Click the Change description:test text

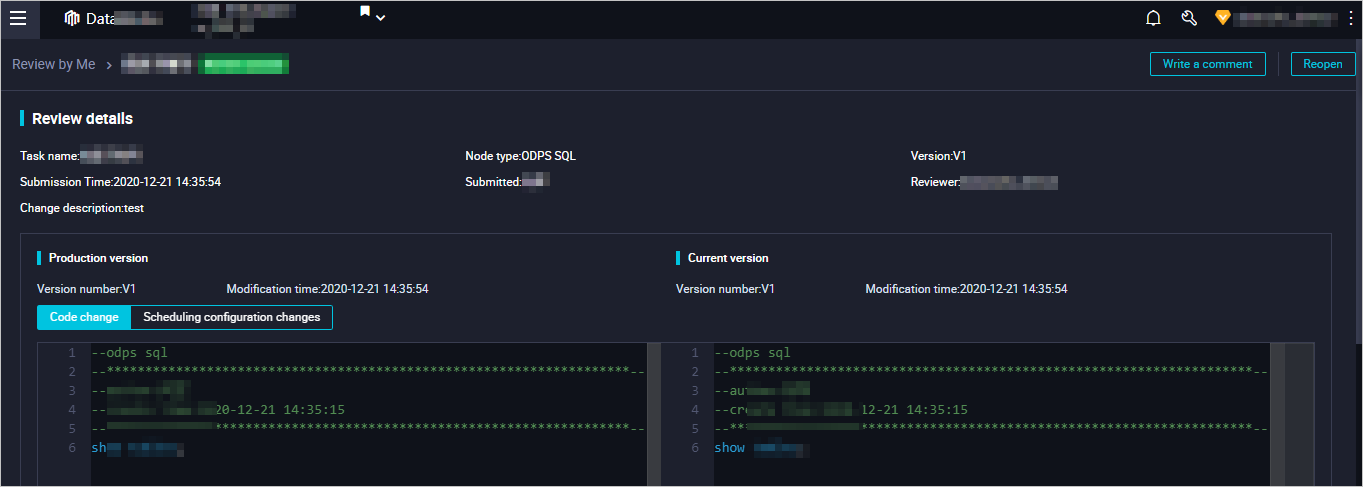point(83,208)
